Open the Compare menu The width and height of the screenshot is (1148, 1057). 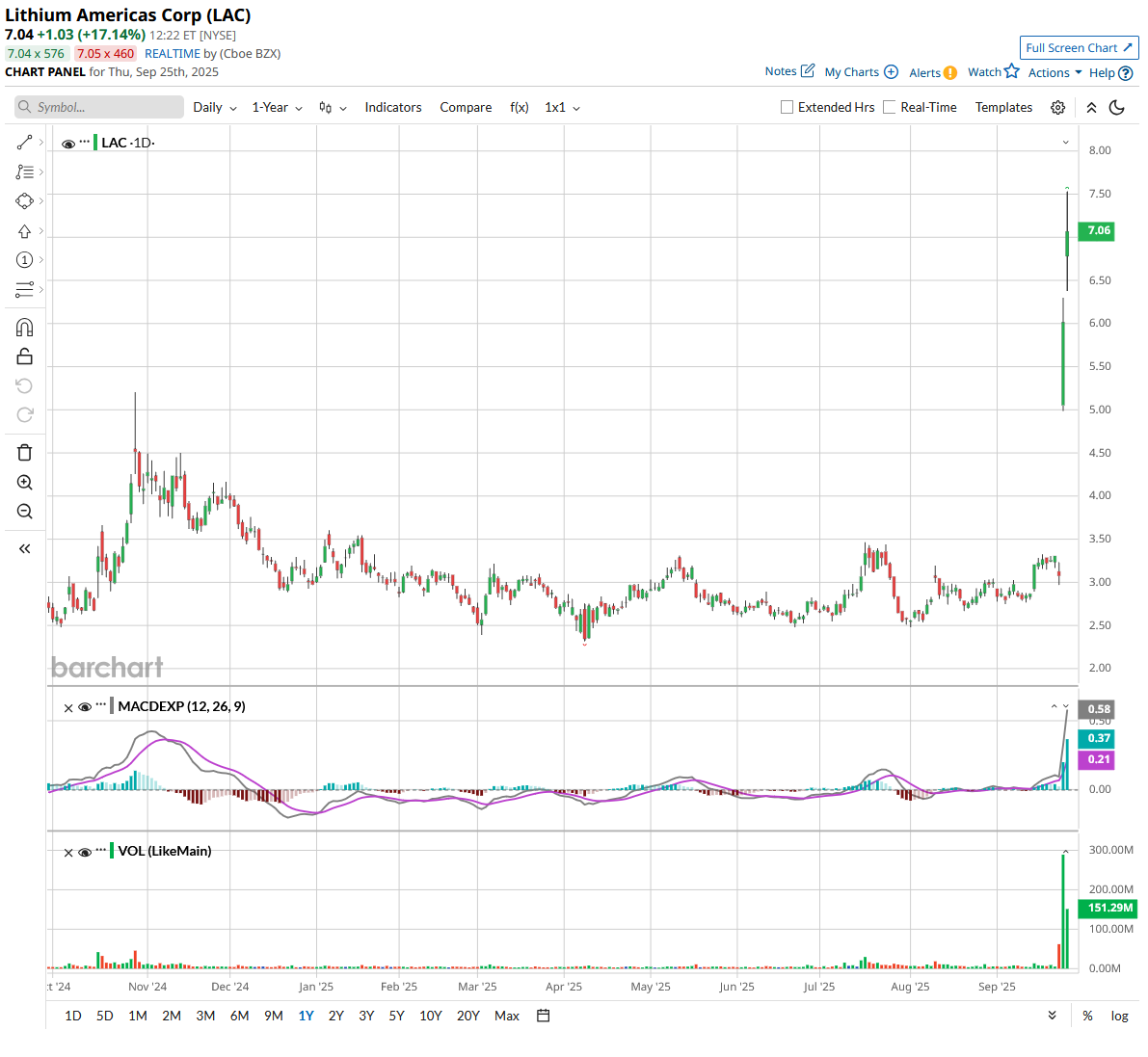466,108
